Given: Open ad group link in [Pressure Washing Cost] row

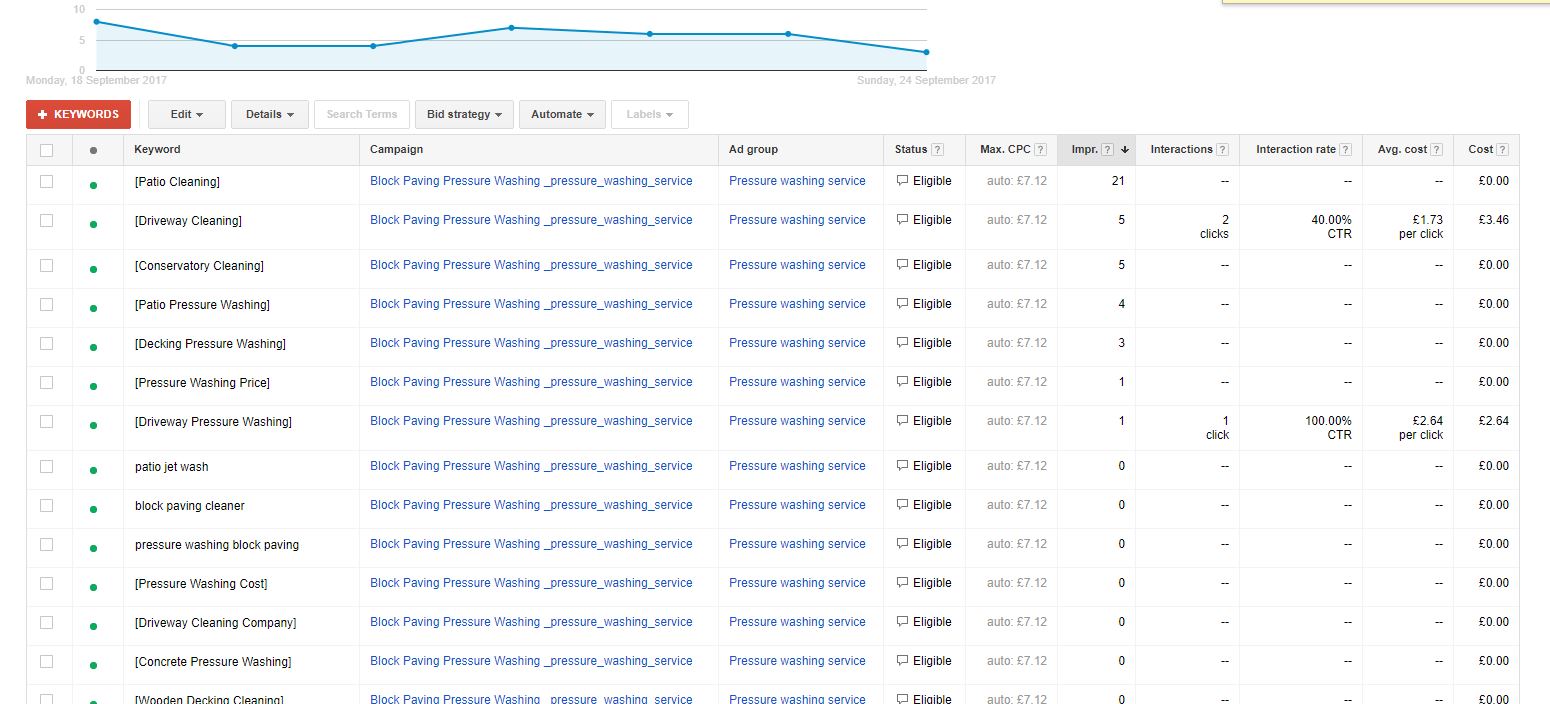Looking at the screenshot, I should point(797,583).
